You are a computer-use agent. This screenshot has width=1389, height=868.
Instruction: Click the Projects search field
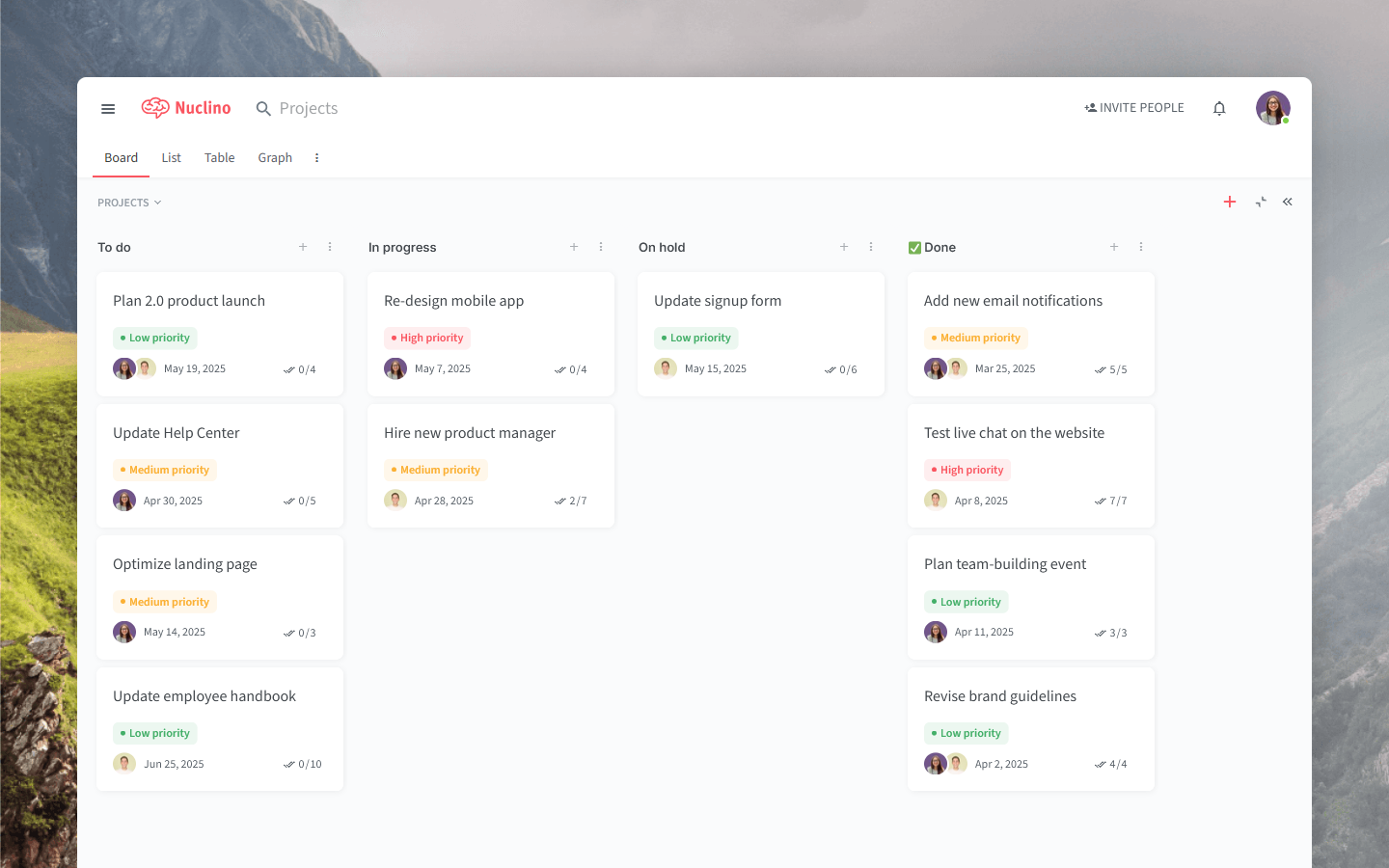click(x=308, y=109)
